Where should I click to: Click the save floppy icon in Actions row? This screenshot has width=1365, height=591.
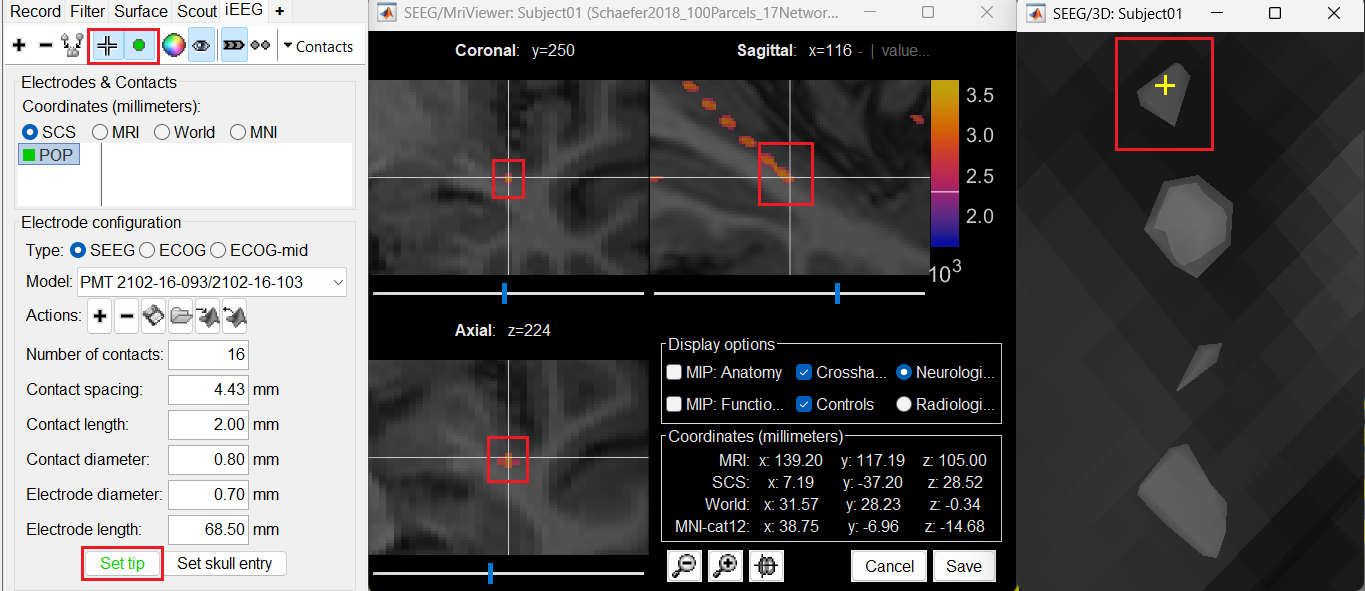(153, 317)
